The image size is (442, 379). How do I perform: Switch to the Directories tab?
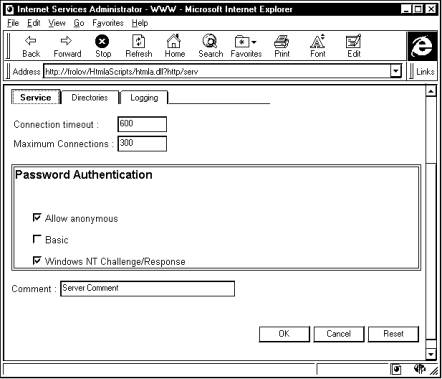tap(90, 97)
